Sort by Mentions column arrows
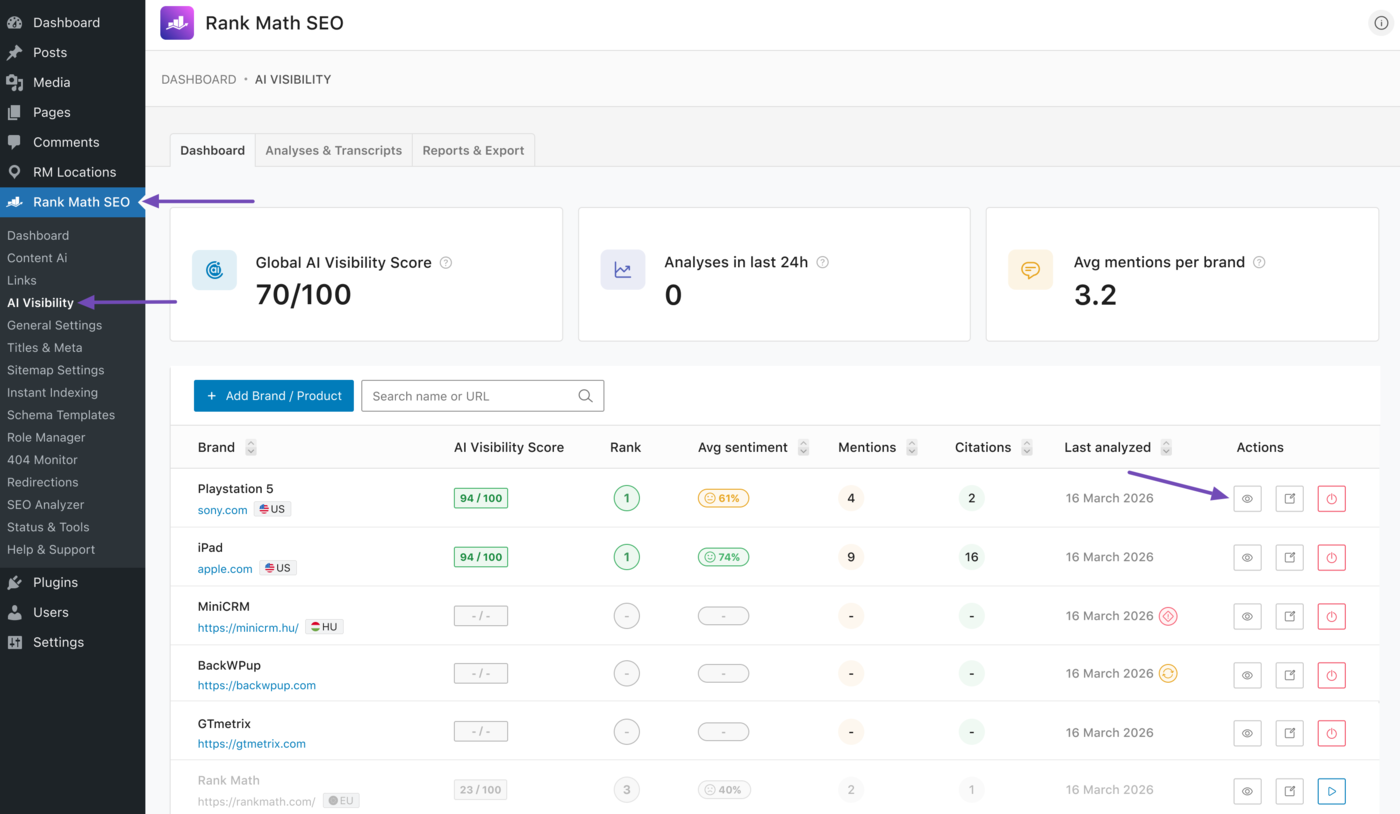Viewport: 1400px width, 814px height. [x=911, y=448]
